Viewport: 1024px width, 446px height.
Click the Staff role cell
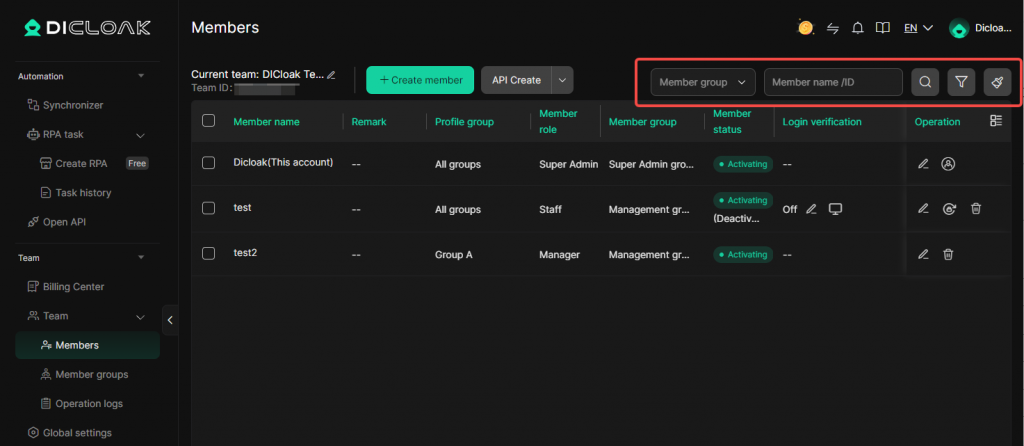[x=550, y=210]
